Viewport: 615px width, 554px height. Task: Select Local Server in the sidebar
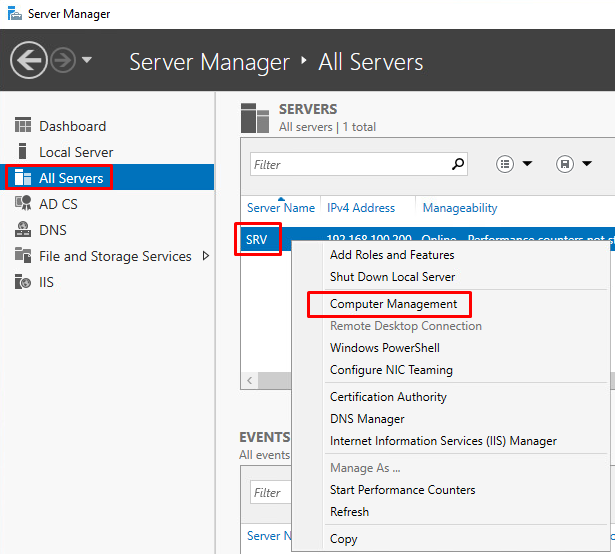click(x=76, y=152)
